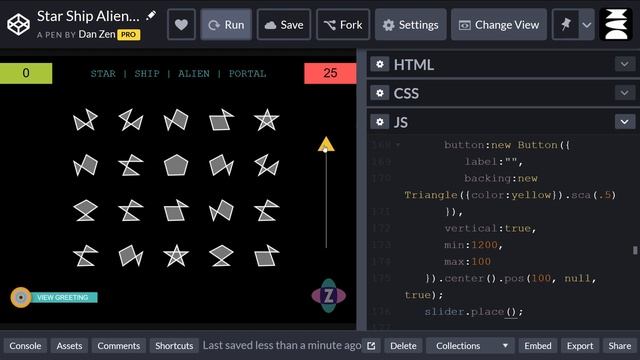Click the CodePen logo icon

click(x=18, y=24)
